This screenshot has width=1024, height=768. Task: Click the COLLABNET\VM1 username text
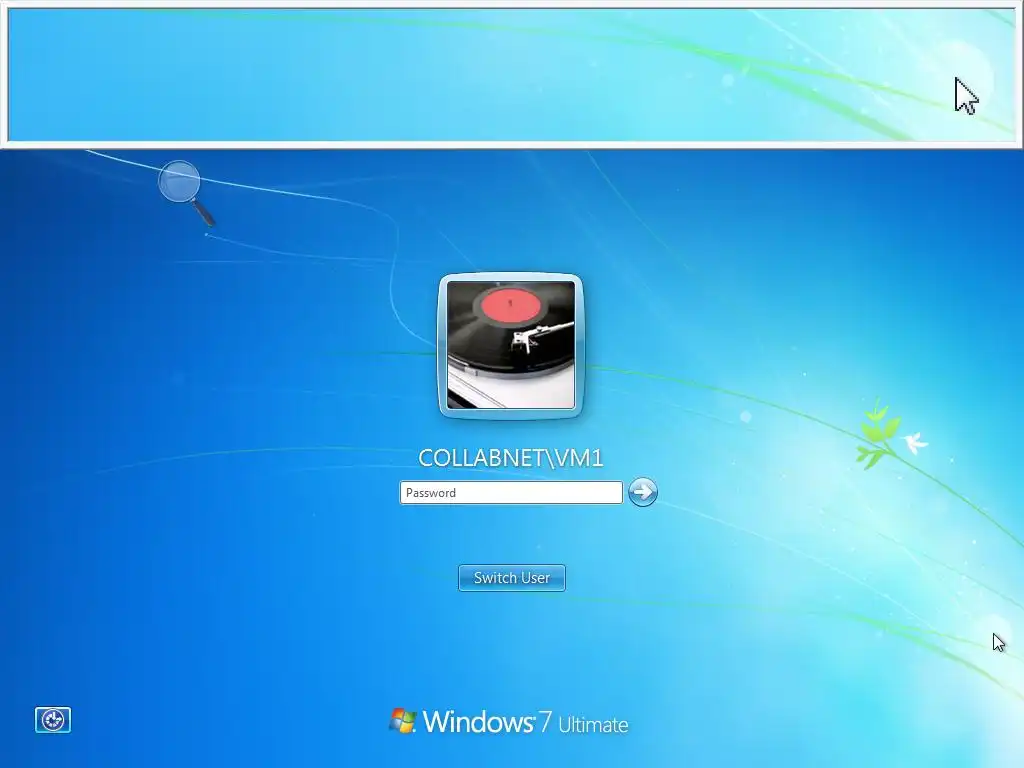pyautogui.click(x=511, y=458)
